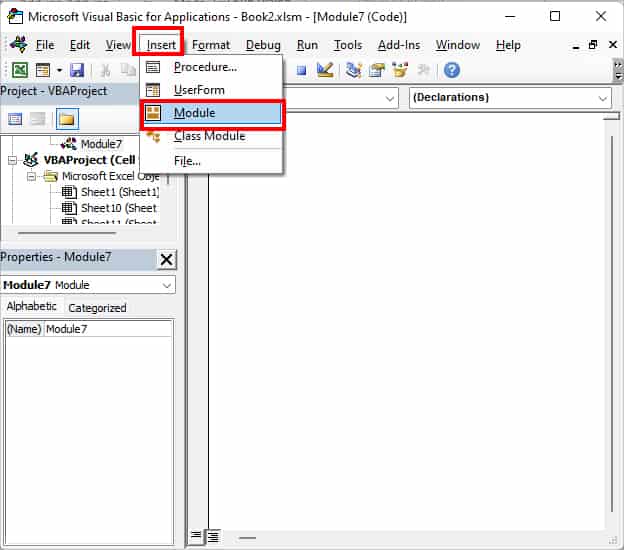Viewport: 624px width, 550px height.
Task: Open the dropdown arrow beside Insert UserForm
Action: (59, 70)
